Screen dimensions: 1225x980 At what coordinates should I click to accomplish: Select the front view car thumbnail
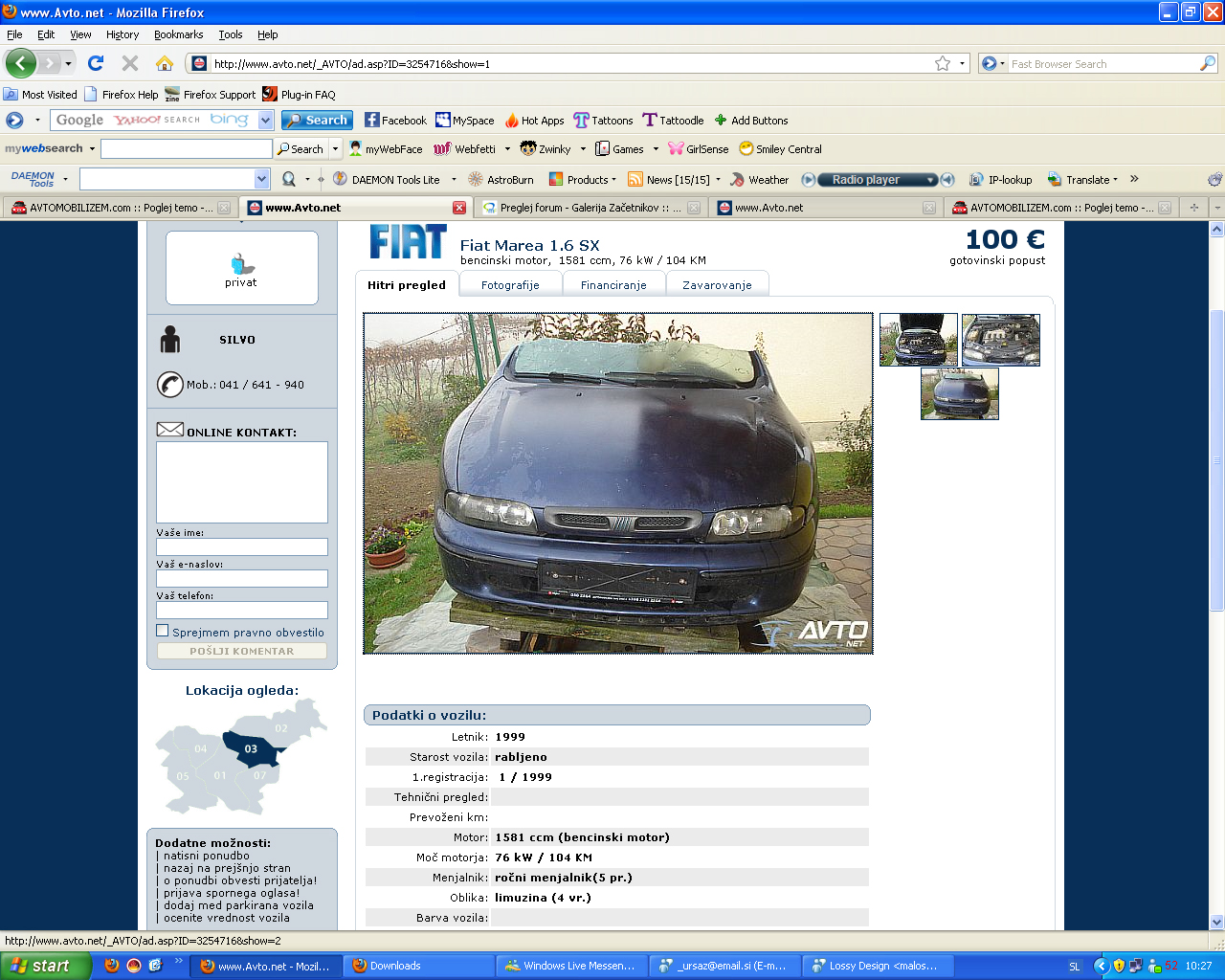[x=960, y=394]
